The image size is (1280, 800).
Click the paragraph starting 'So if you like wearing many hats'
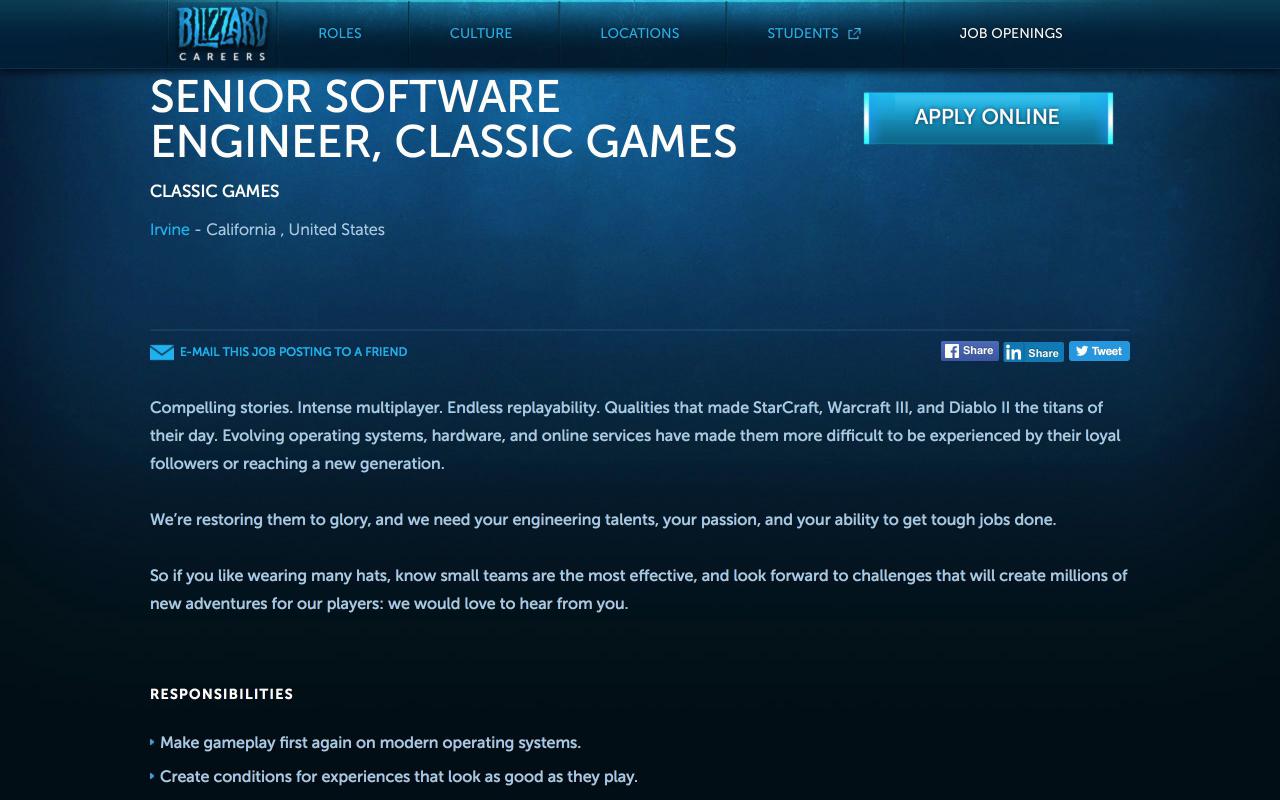[640, 590]
